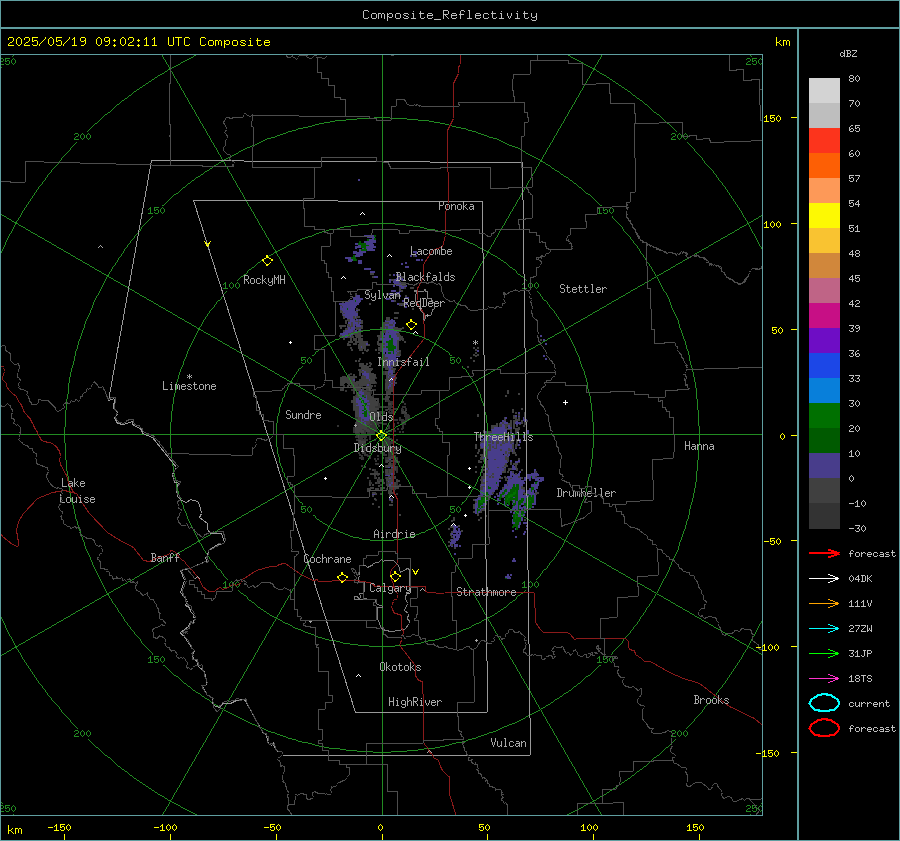The width and height of the screenshot is (900, 841).
Task: Click the 42 dBZ magenta color swatch
Action: [824, 316]
